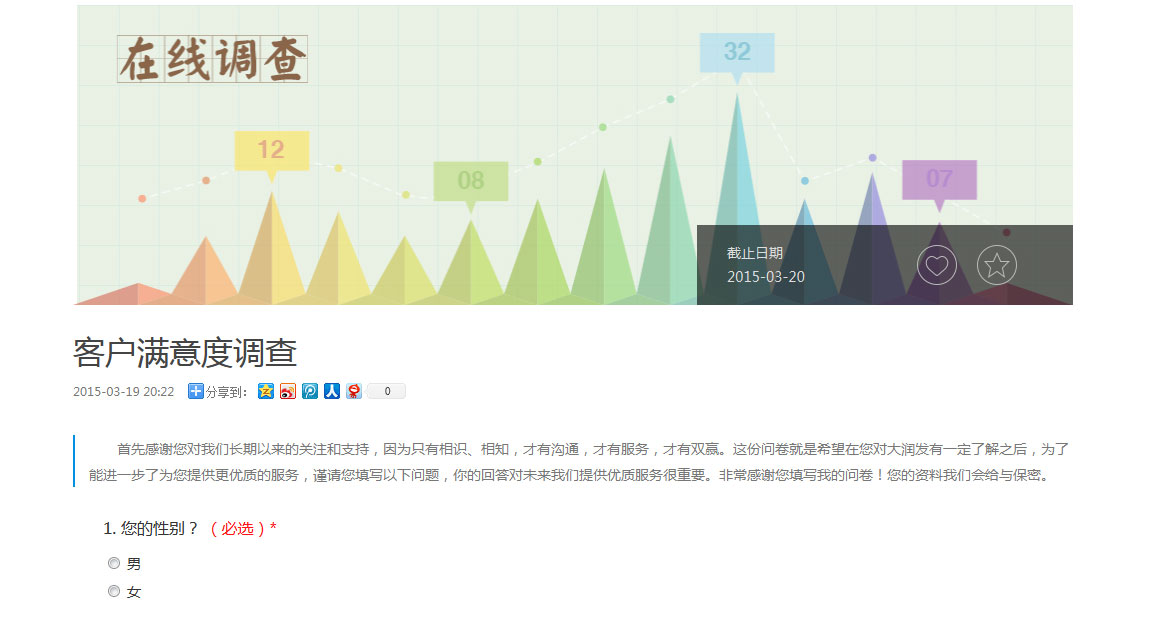Click the red （必选）* marker
This screenshot has height=617, width=1151.
tap(243, 528)
